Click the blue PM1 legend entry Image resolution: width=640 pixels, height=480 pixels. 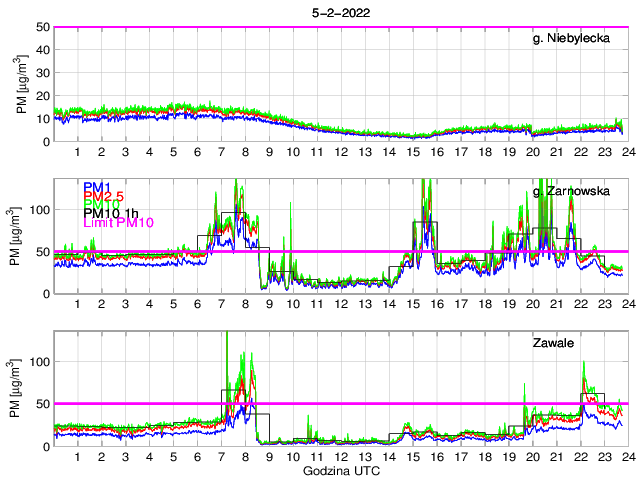point(97,187)
